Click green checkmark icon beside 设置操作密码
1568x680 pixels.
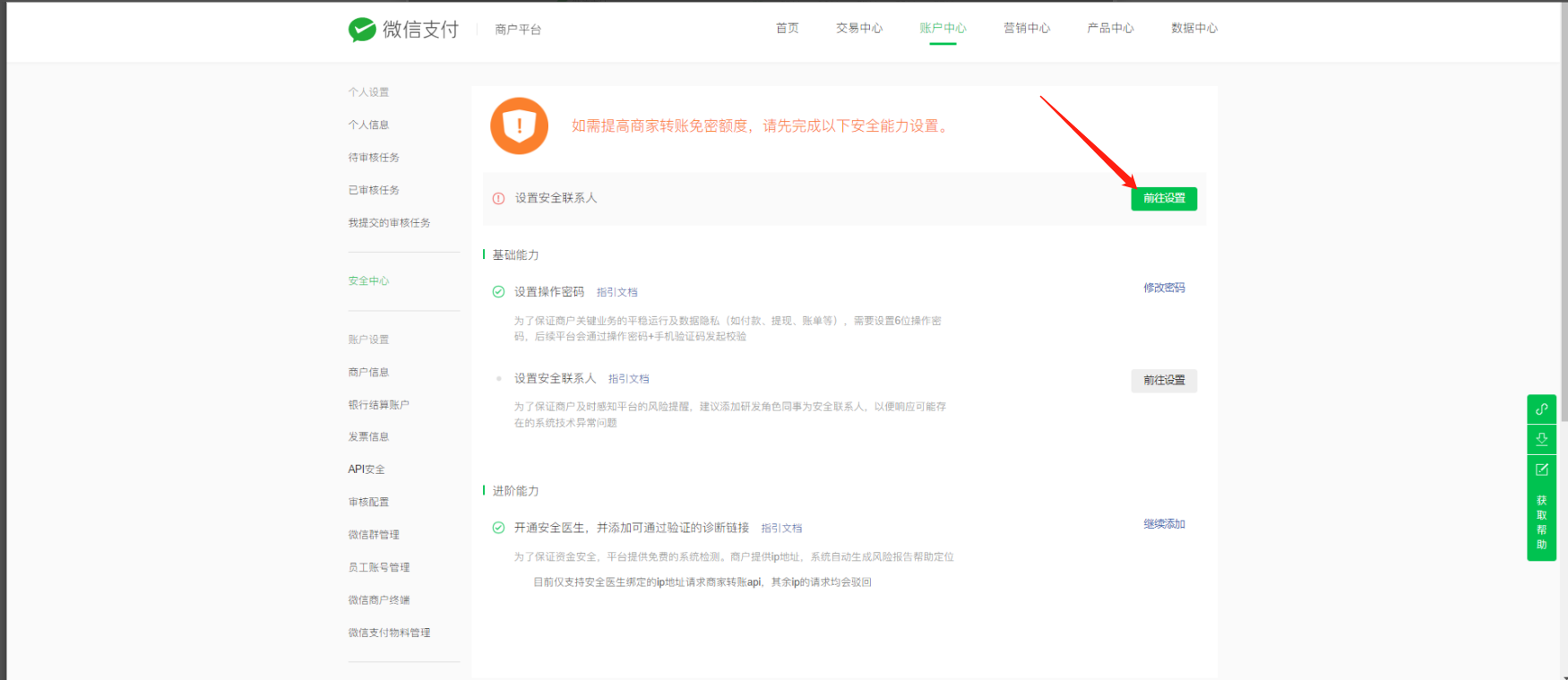[x=499, y=292]
